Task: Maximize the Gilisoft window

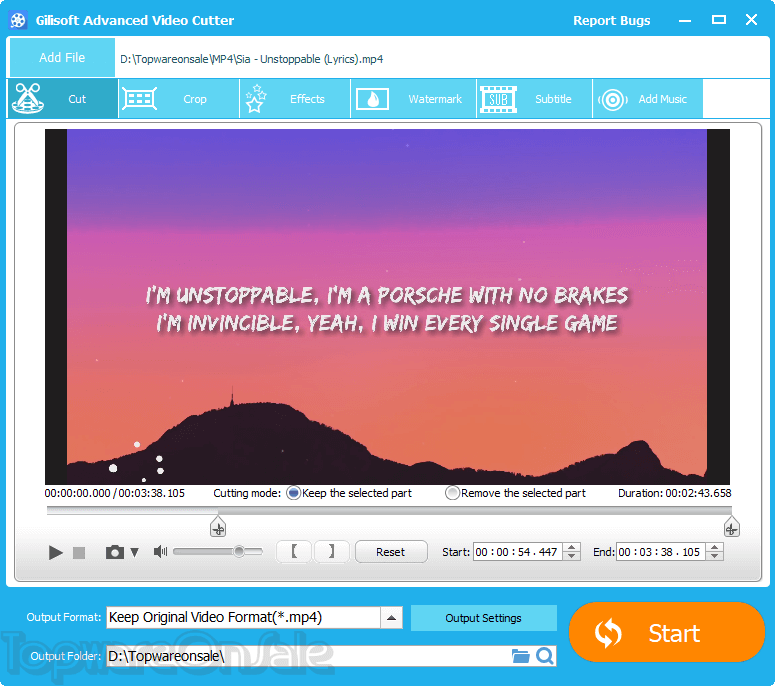Action: coord(719,20)
